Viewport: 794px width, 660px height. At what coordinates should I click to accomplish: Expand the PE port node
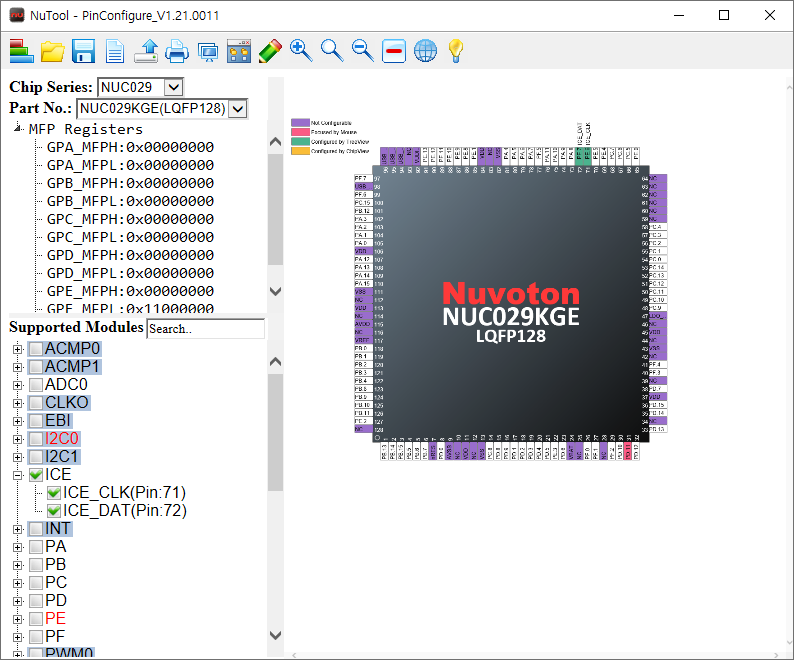pos(18,619)
